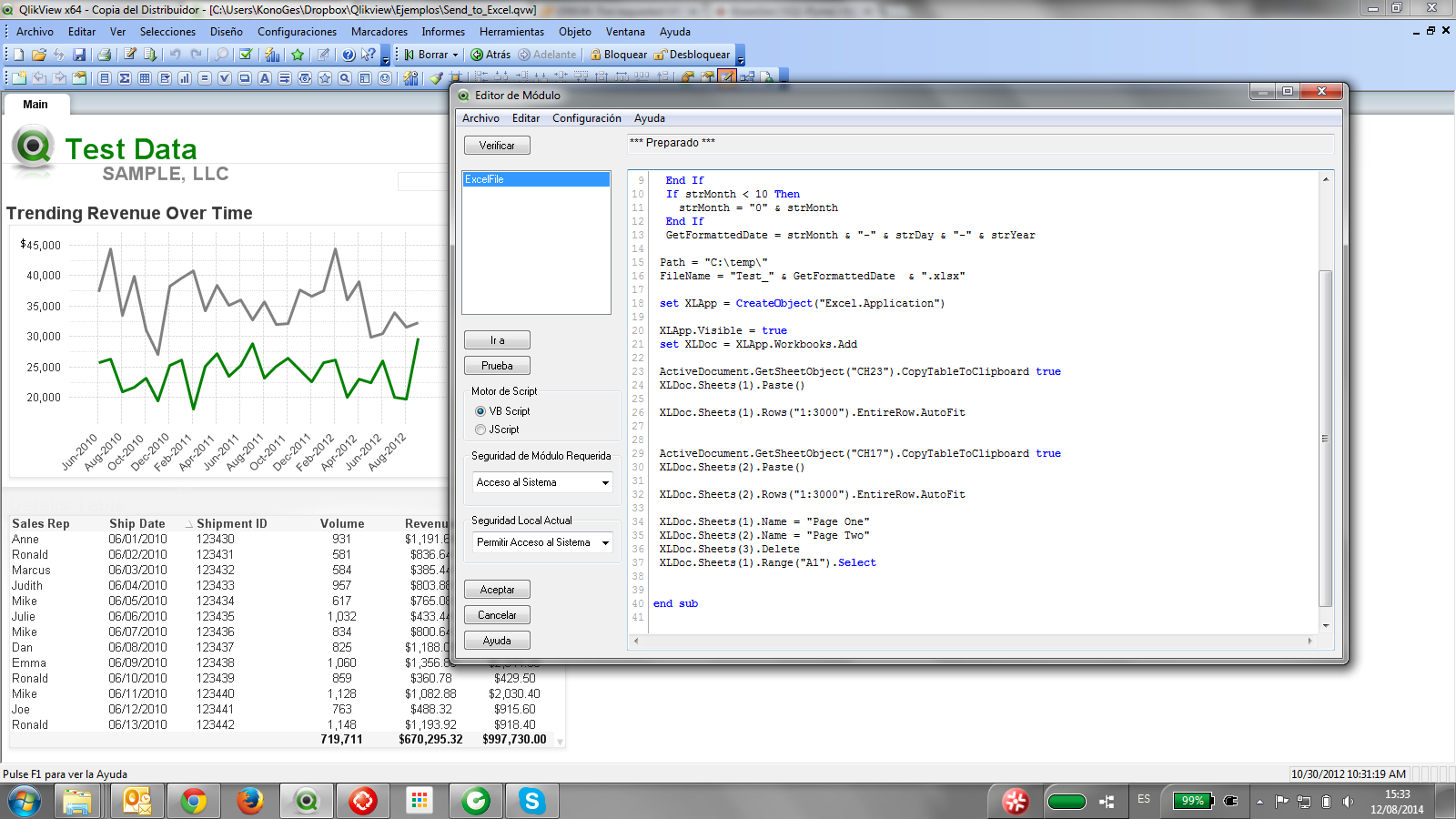This screenshot has width=1456, height=819.
Task: Select the JScript radio button
Action: (480, 430)
